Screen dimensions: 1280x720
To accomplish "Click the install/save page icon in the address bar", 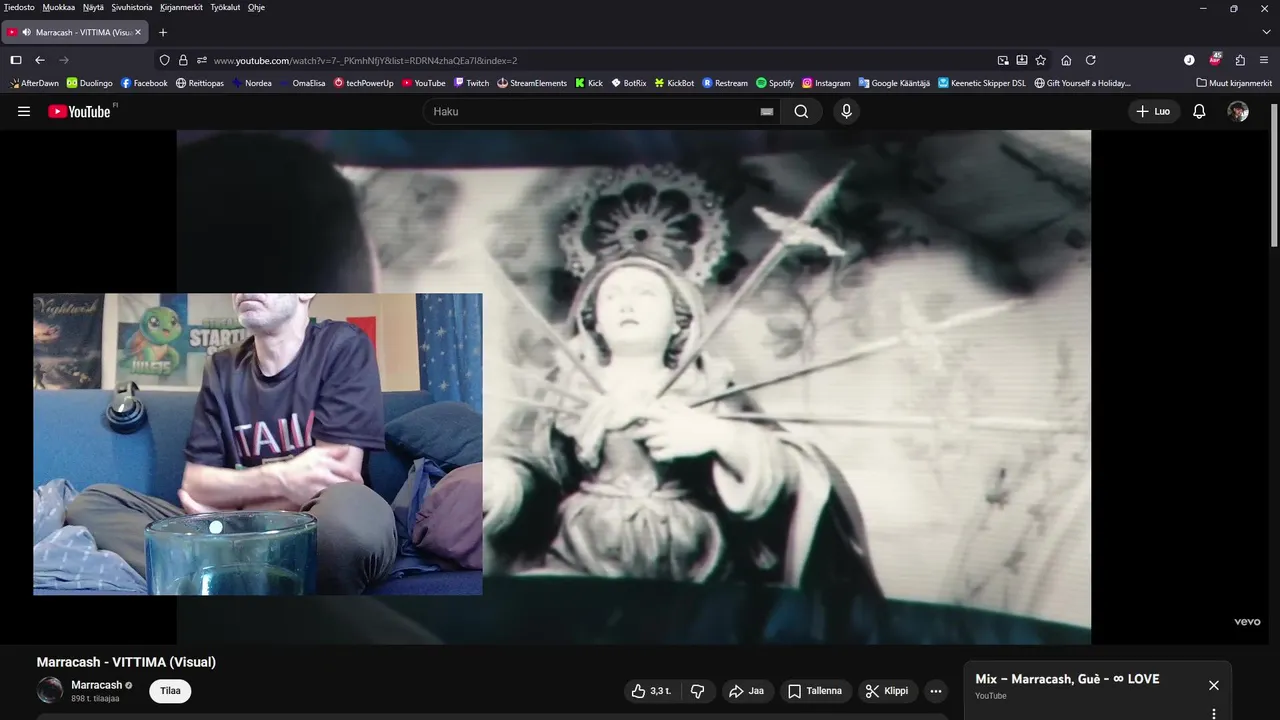I will pos(1022,60).
